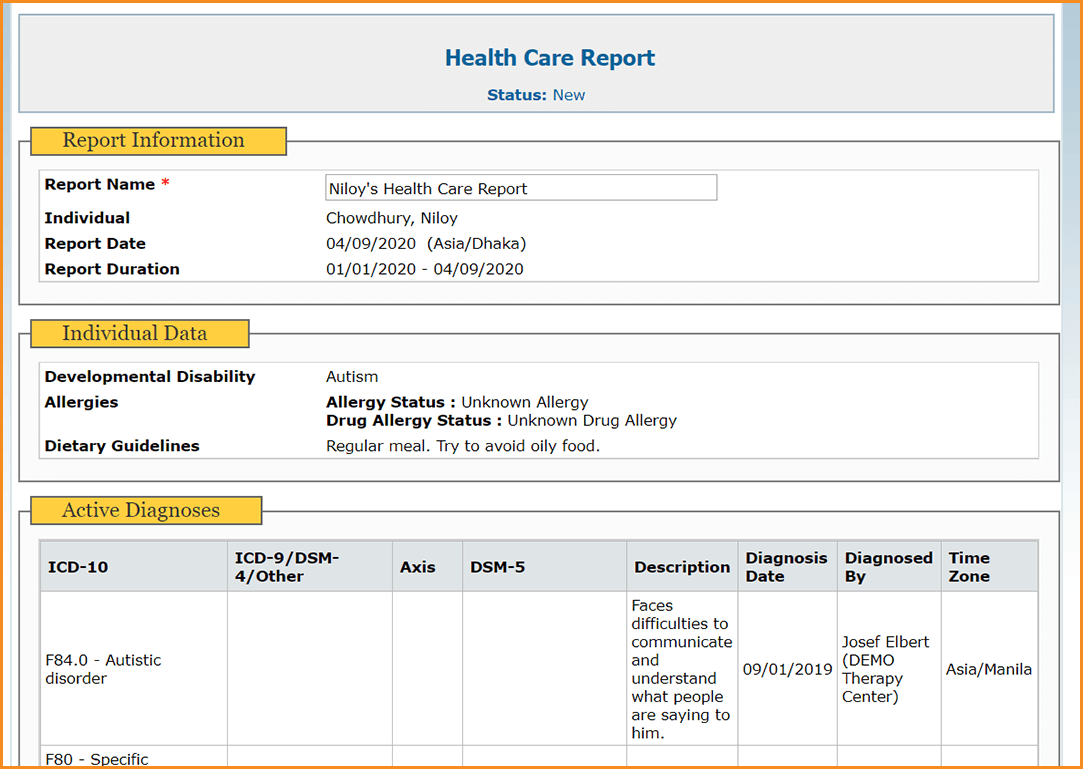Click the Unknown Allergy status value

(525, 402)
